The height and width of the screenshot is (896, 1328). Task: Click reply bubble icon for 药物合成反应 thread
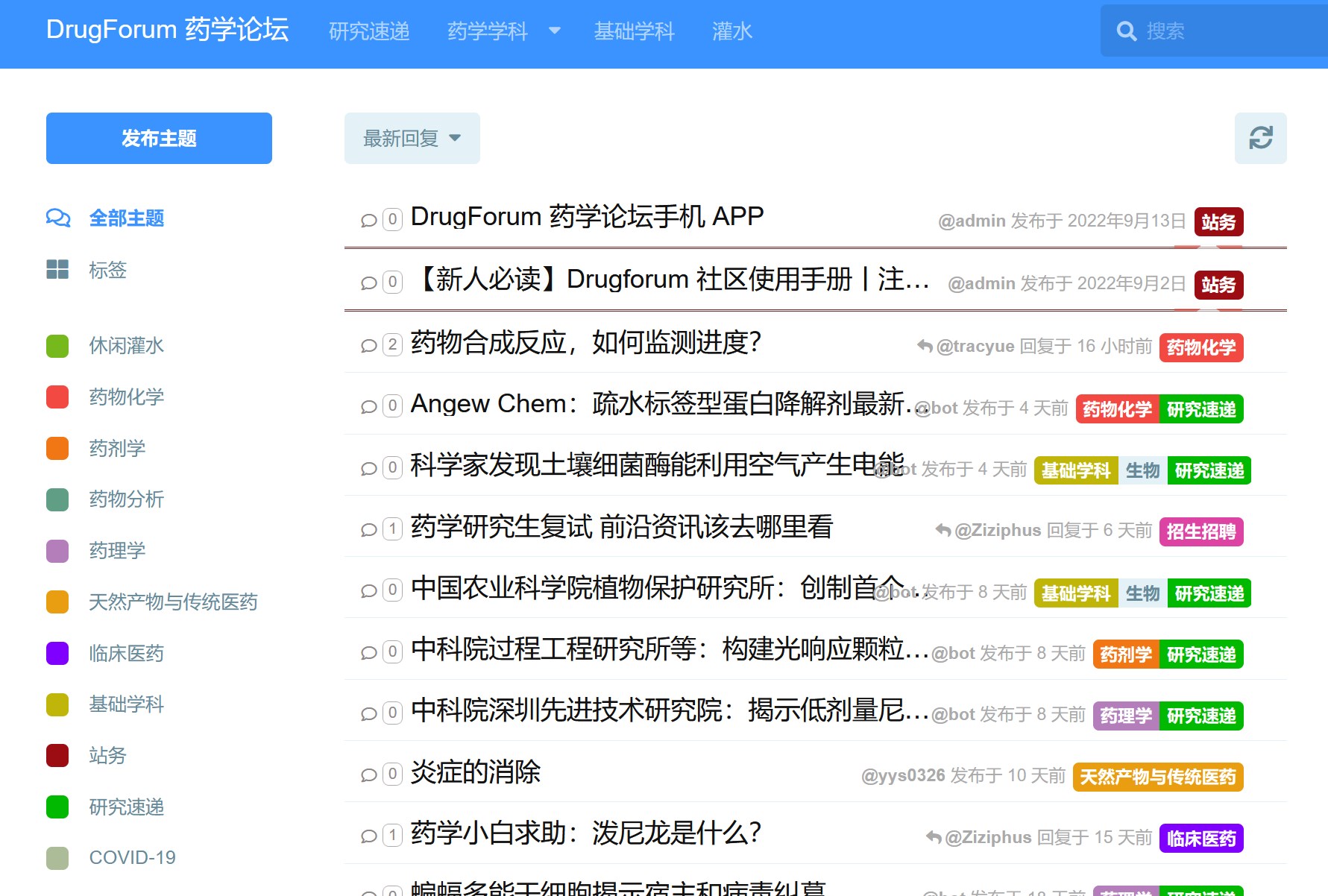pyautogui.click(x=368, y=345)
